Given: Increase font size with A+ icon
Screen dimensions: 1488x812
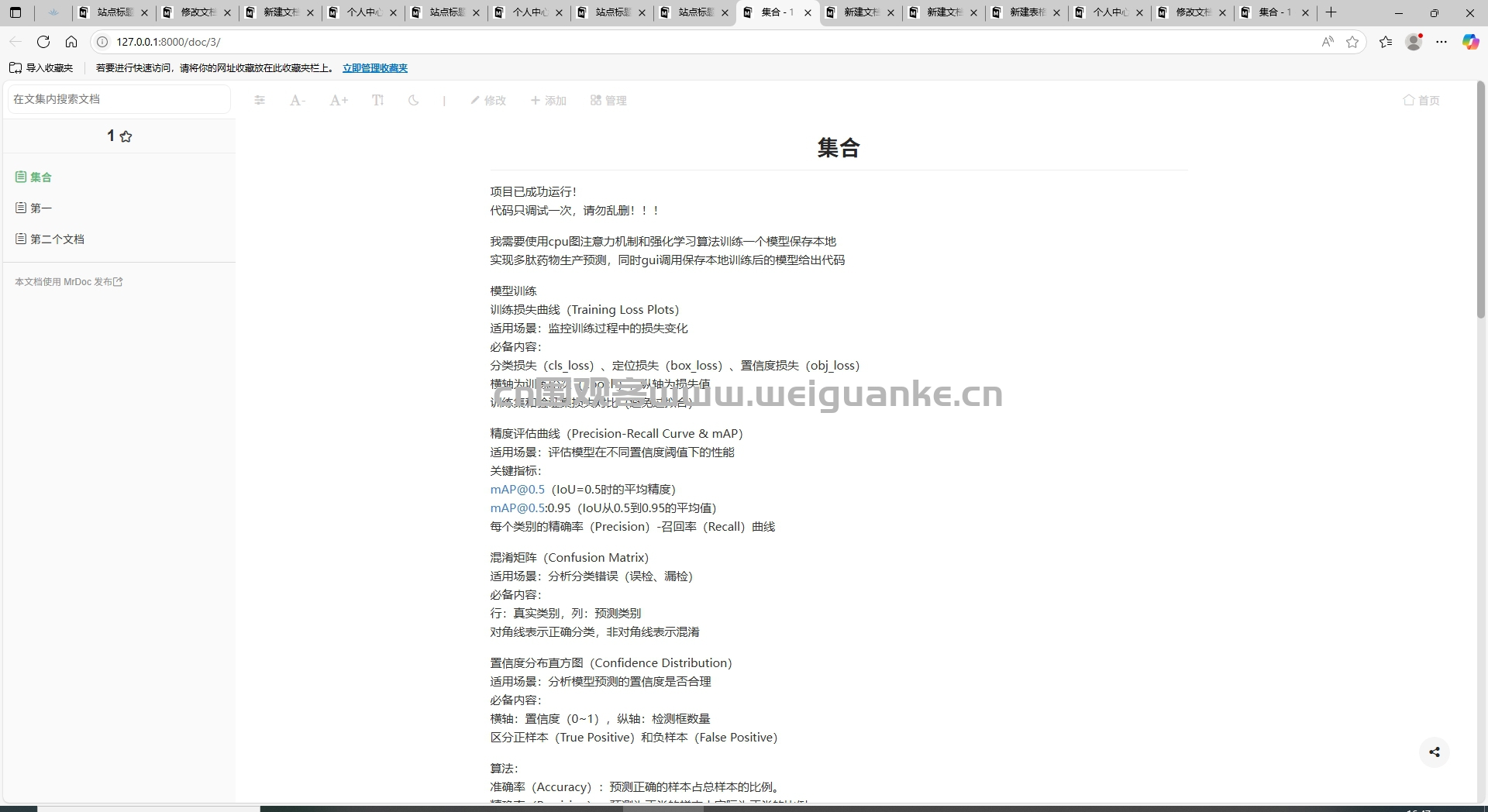Looking at the screenshot, I should tap(339, 100).
